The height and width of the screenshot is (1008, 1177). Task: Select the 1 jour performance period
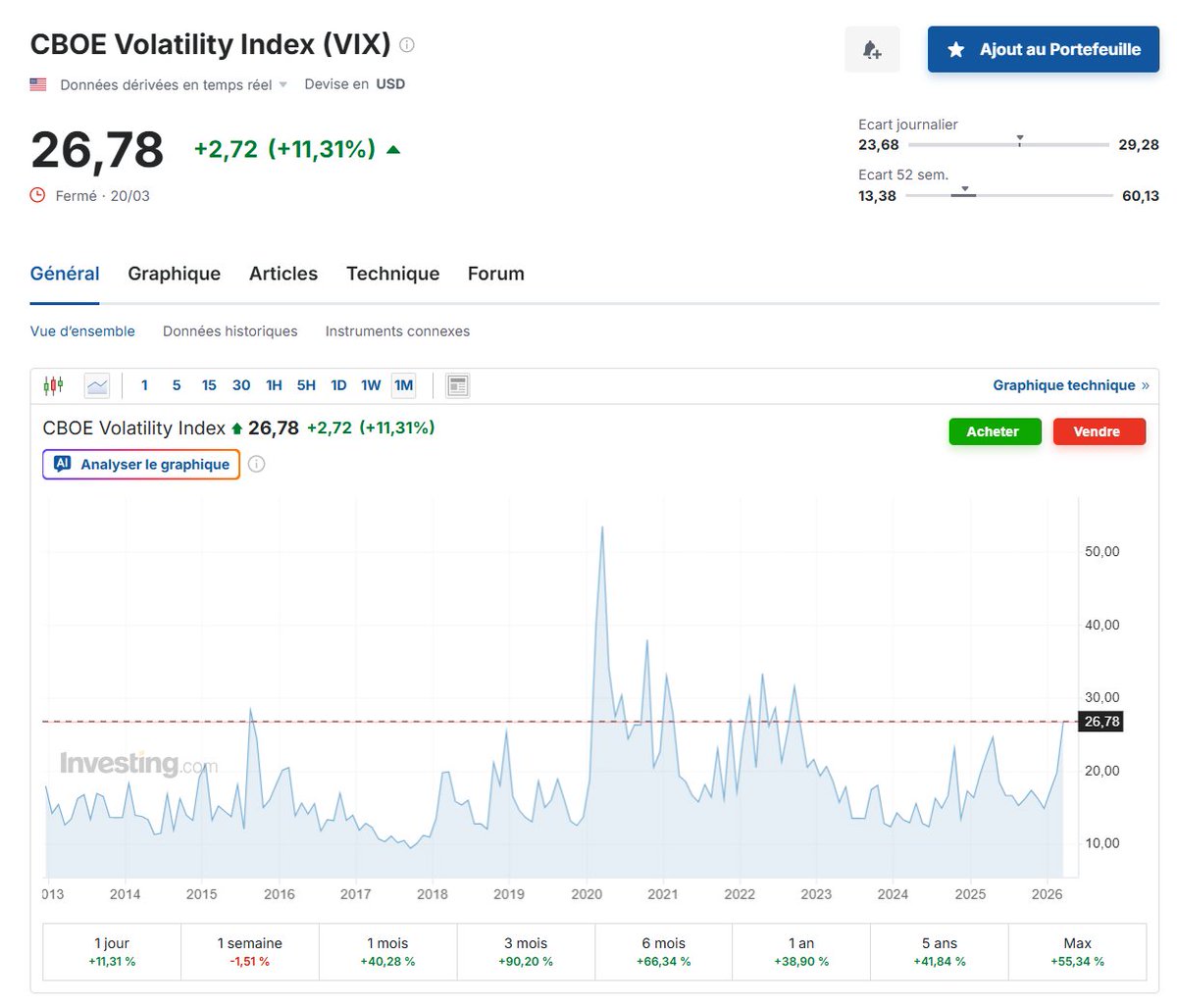(112, 952)
